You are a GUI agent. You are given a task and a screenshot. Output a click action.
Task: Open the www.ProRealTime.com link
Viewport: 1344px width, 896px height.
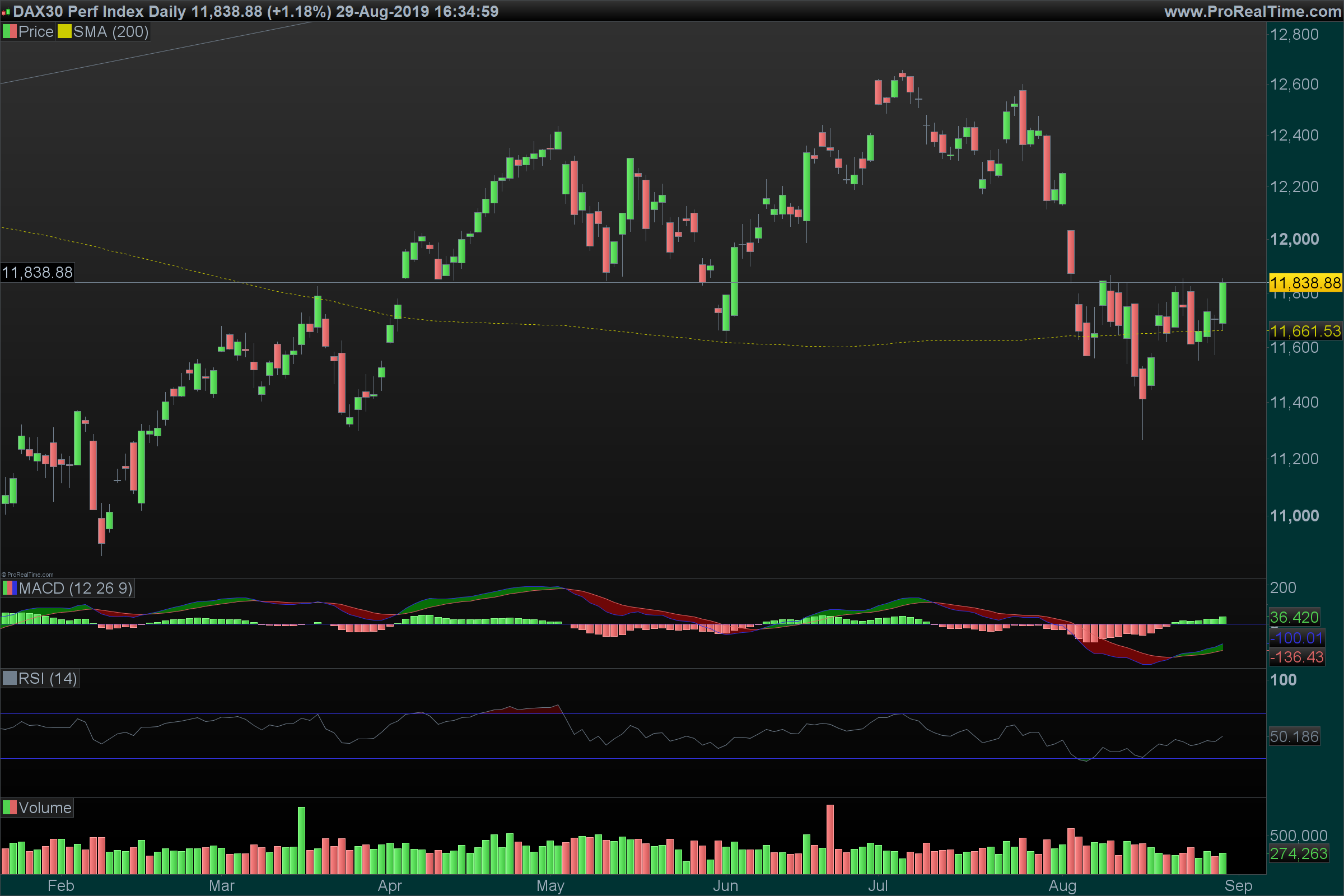pyautogui.click(x=1253, y=11)
